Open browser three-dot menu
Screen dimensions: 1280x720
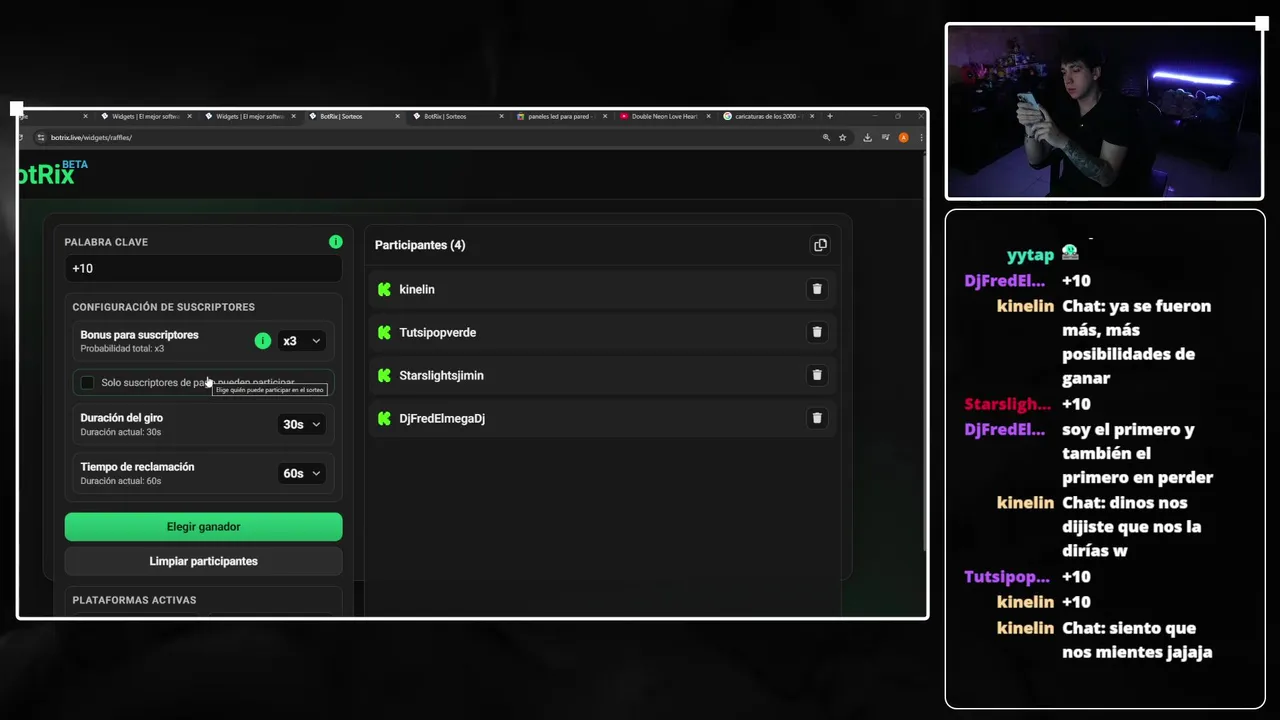921,137
